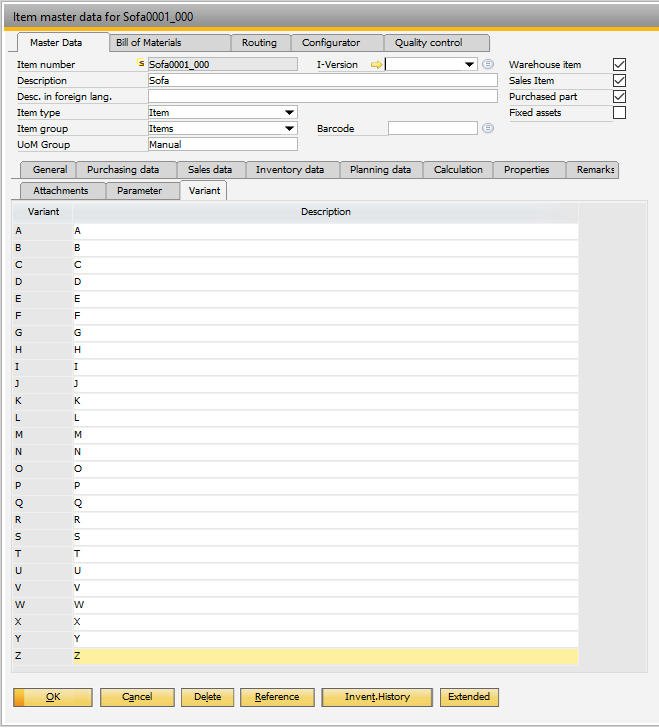Uncheck the Purchased part checkbox

[x=619, y=97]
